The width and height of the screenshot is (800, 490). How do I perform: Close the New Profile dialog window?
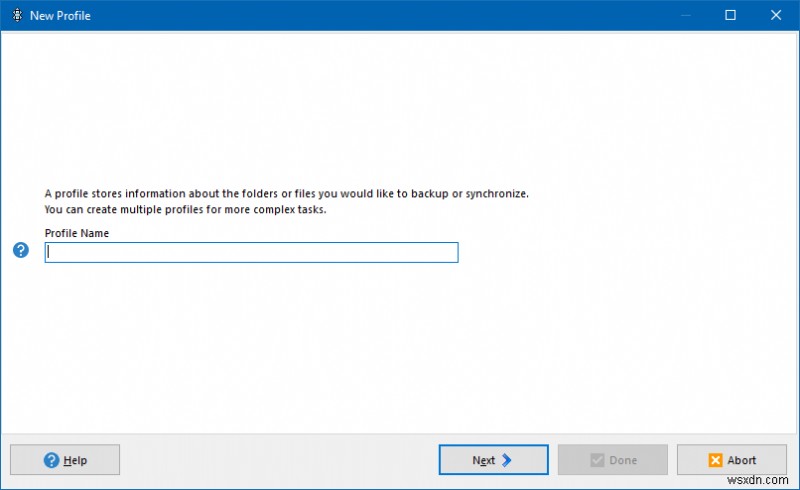click(776, 15)
